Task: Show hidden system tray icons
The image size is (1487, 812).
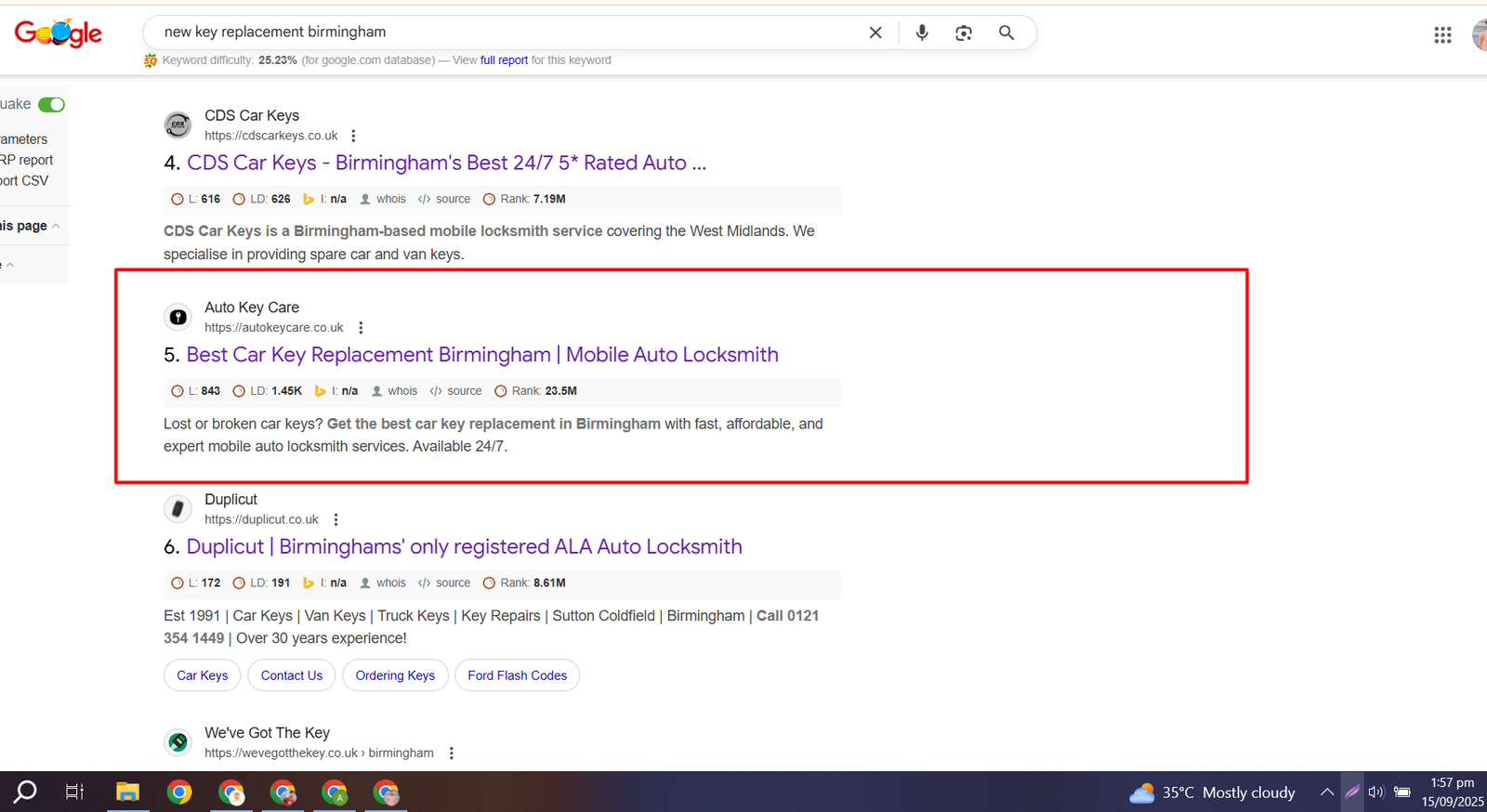Action: tap(1326, 792)
